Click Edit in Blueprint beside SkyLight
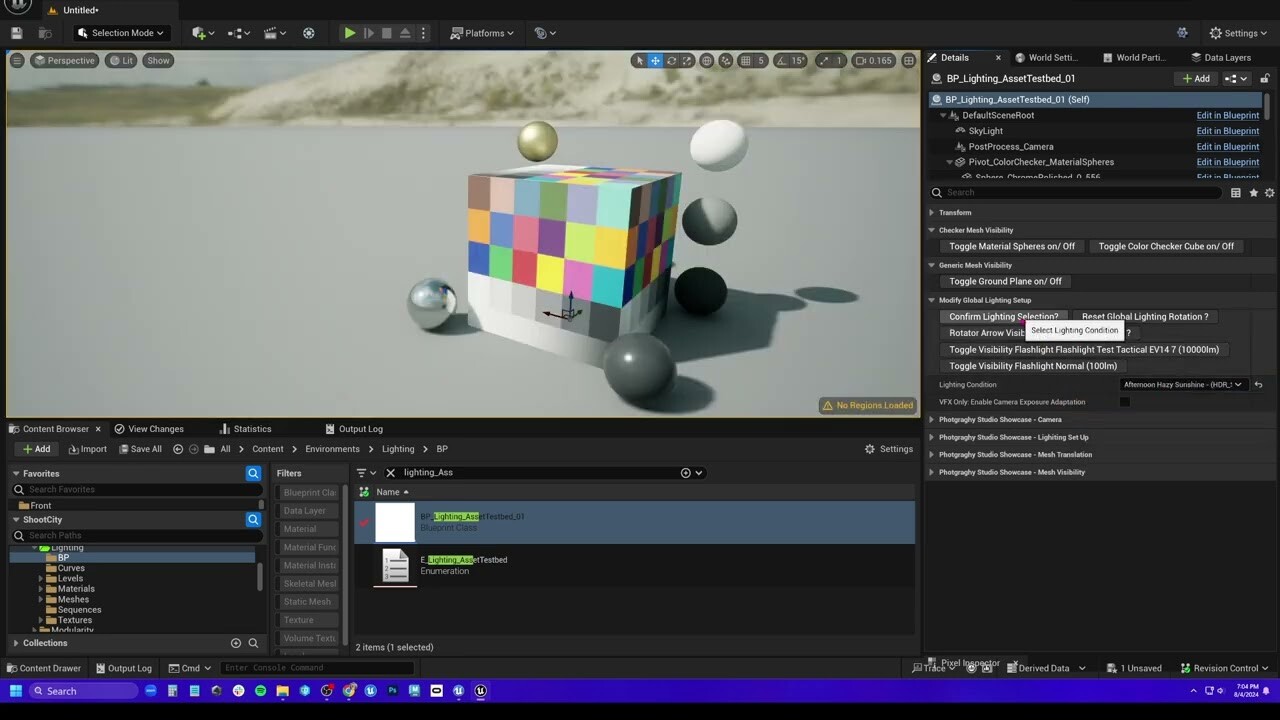Image resolution: width=1280 pixels, height=720 pixels. (x=1228, y=131)
